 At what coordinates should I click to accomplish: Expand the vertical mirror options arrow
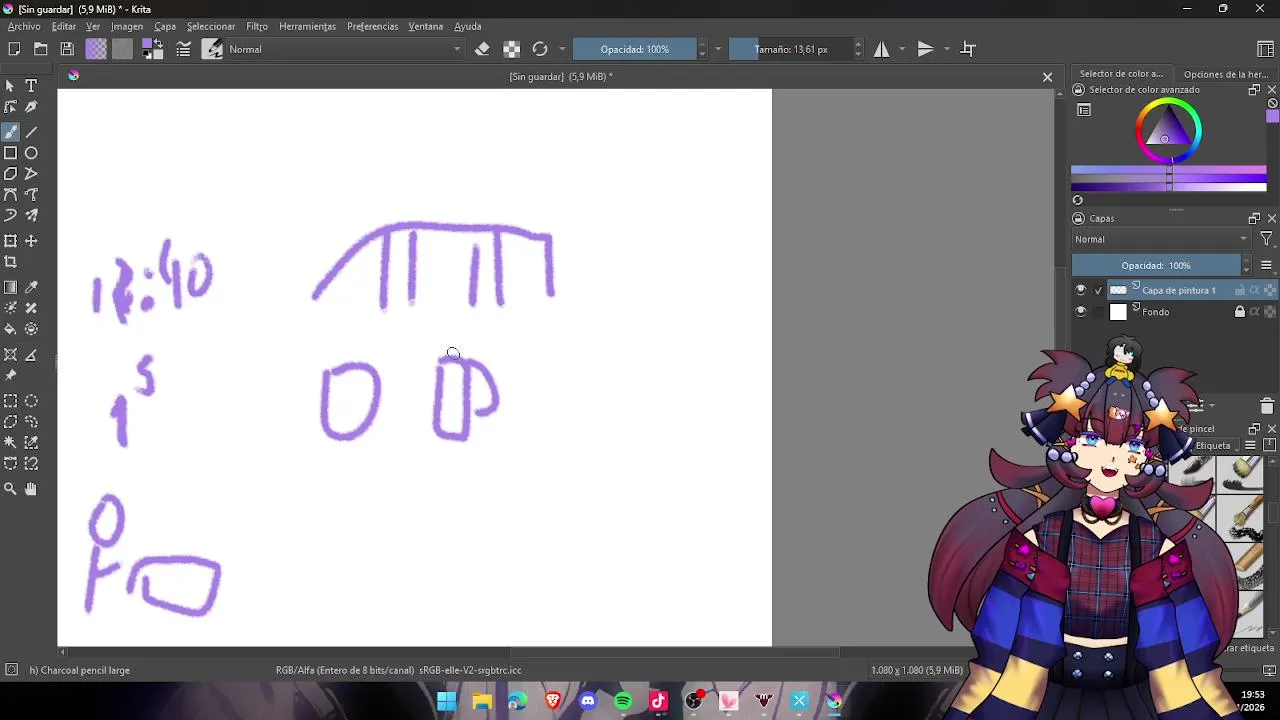(946, 49)
